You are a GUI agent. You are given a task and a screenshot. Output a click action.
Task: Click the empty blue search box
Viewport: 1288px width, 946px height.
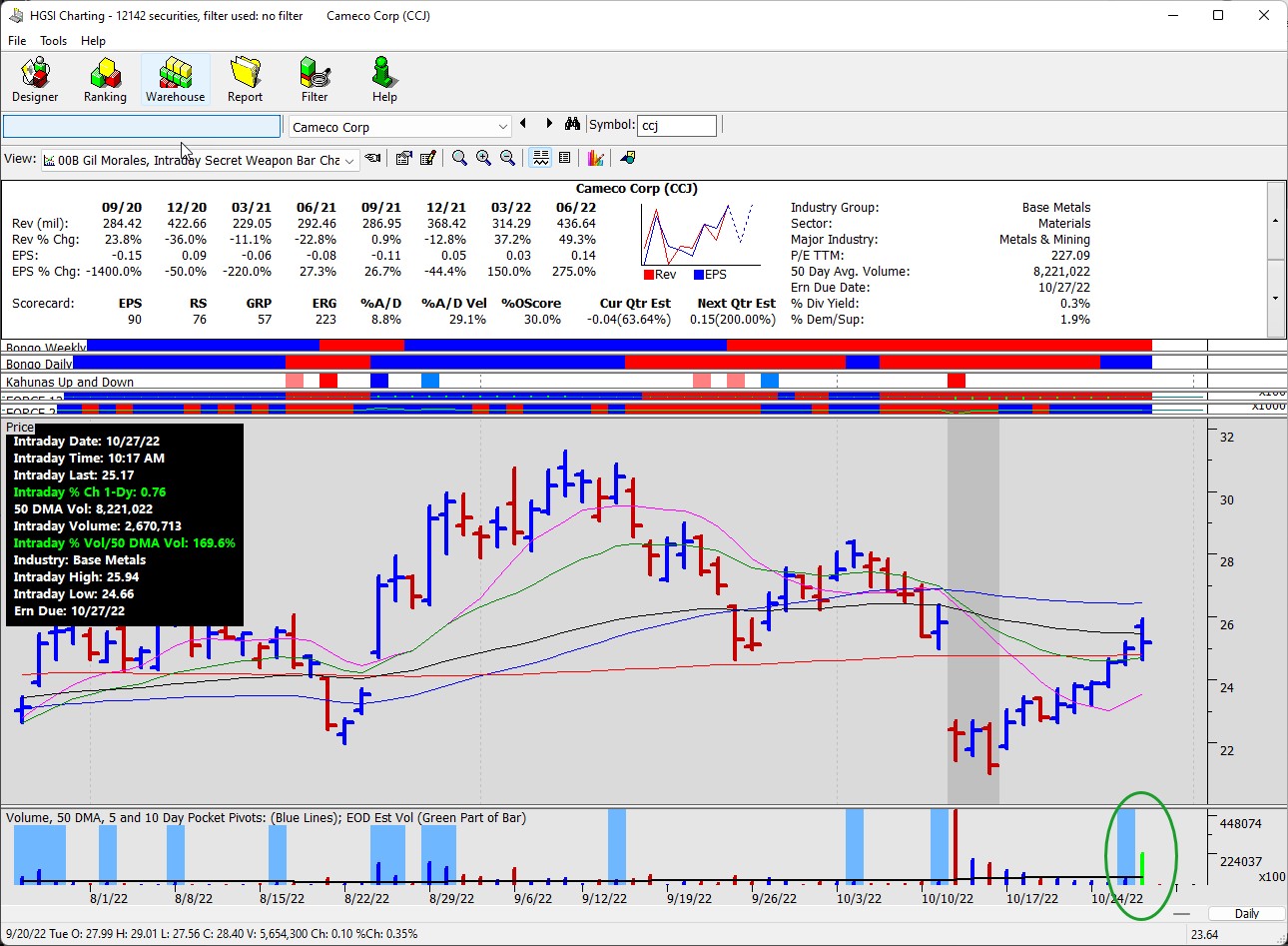click(x=142, y=126)
